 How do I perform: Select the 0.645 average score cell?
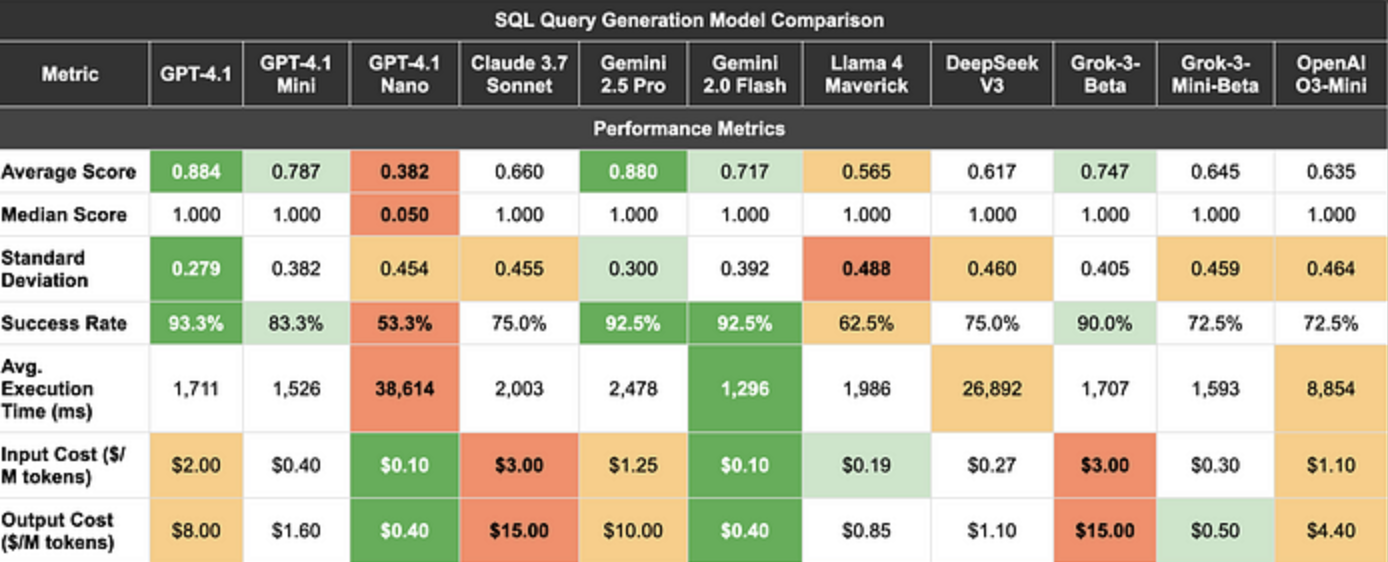click(1215, 172)
